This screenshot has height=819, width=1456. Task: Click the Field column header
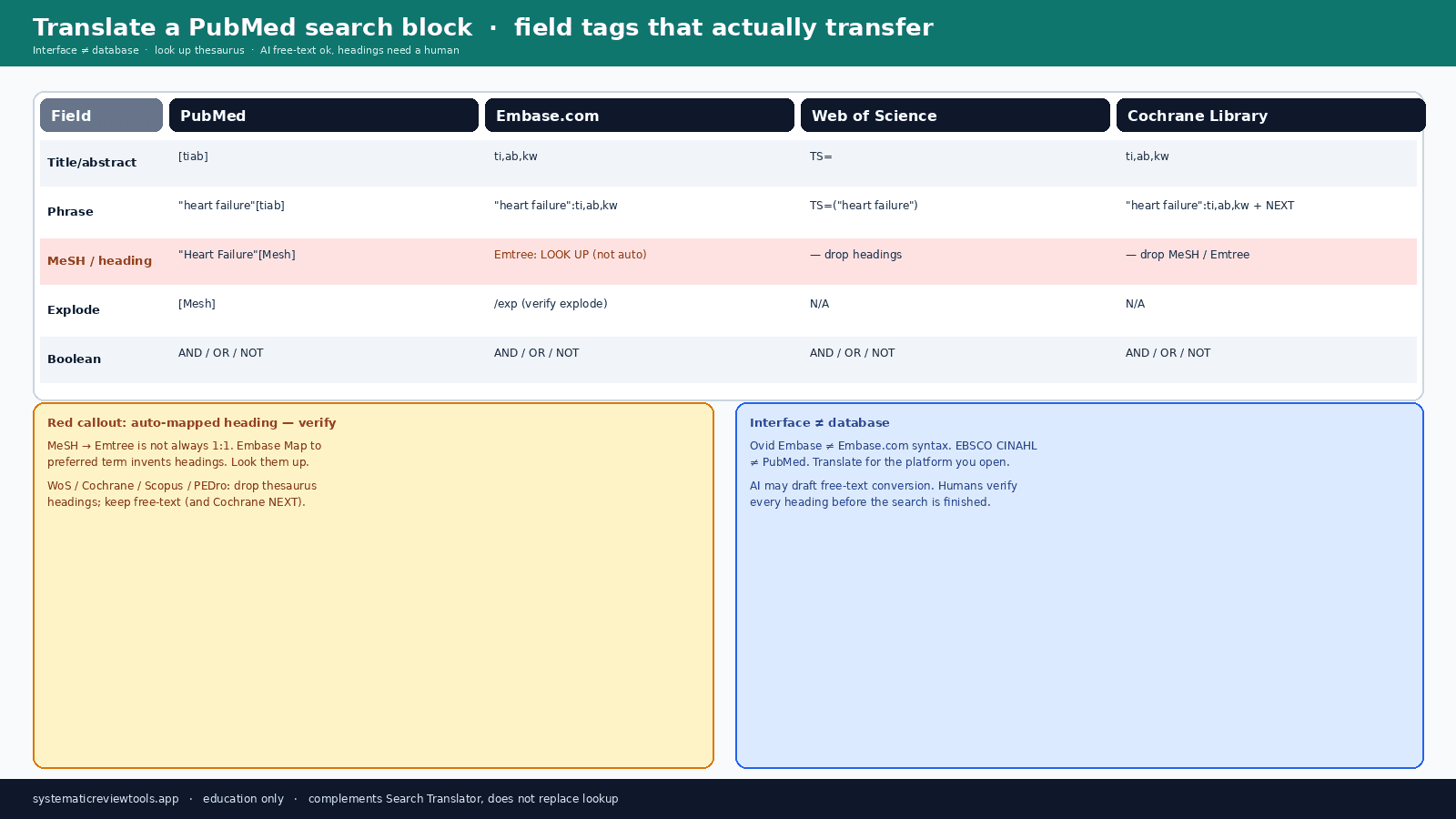tap(101, 116)
